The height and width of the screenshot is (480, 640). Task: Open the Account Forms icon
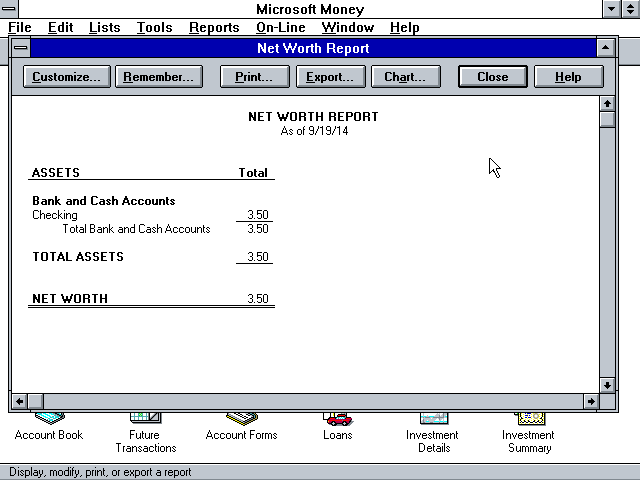tap(241, 418)
